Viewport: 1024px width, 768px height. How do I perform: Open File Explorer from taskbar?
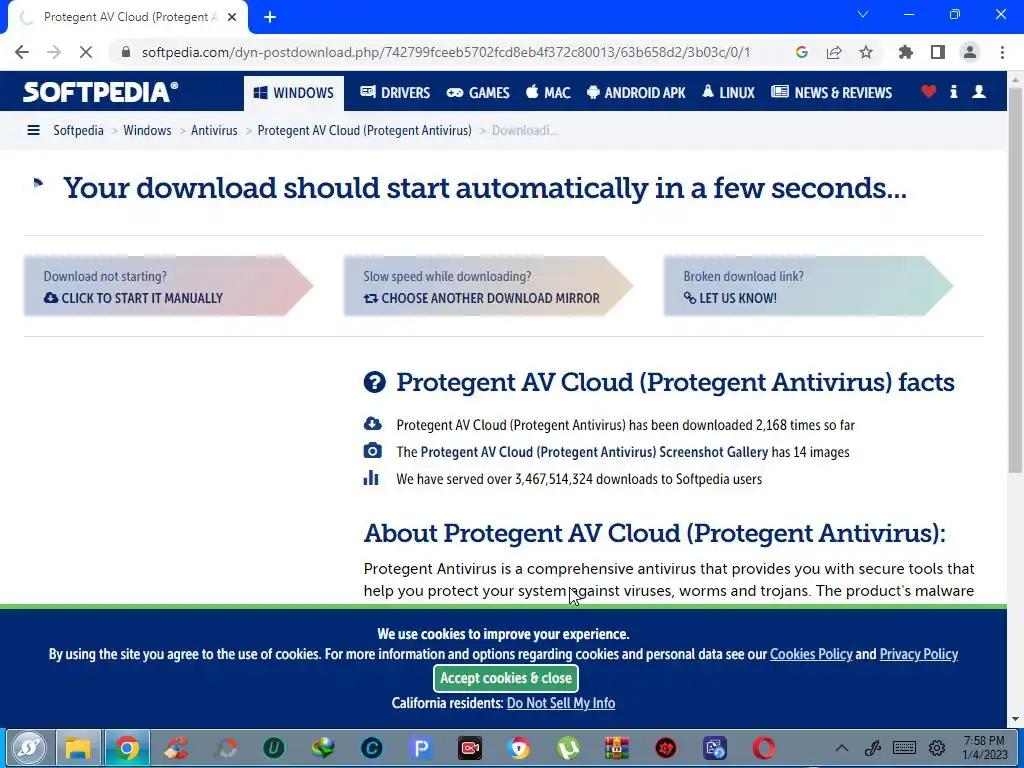click(x=78, y=748)
